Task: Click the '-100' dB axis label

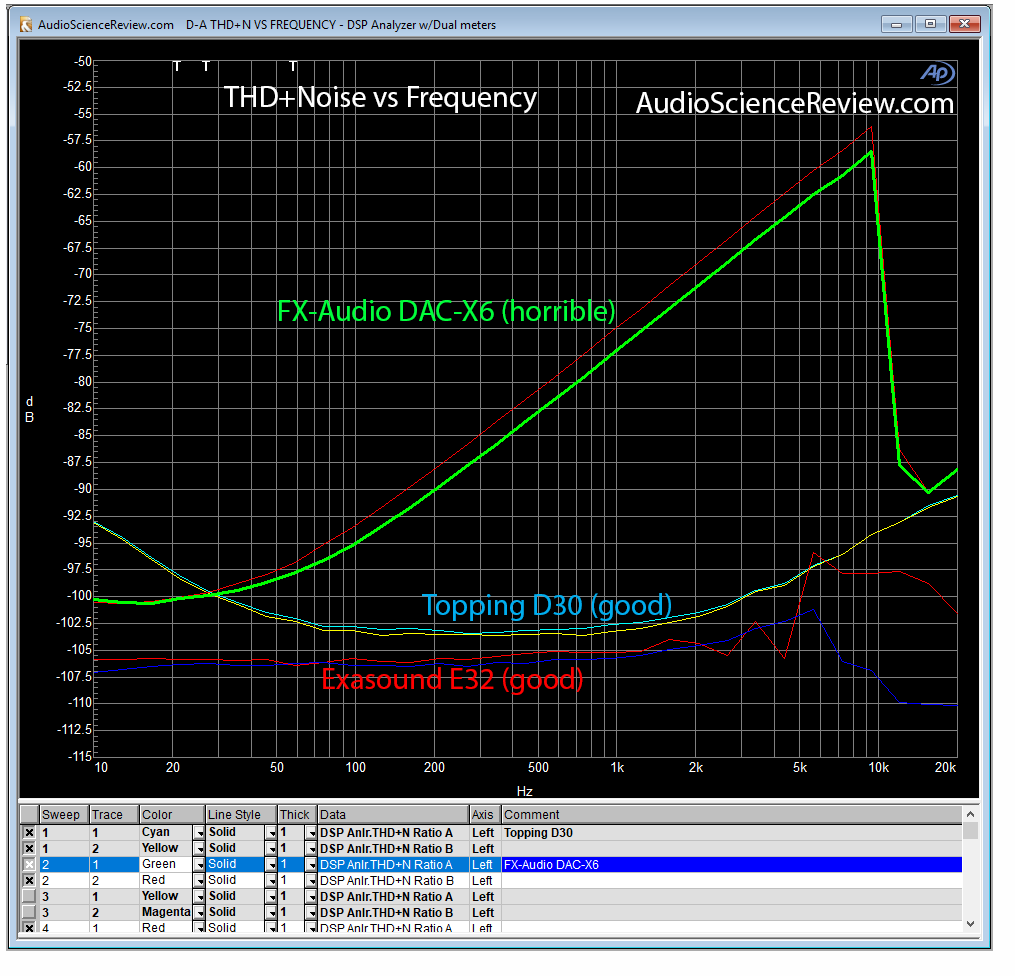Action: coord(79,595)
